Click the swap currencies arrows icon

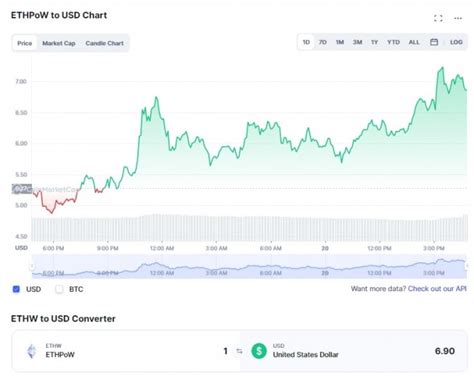click(x=239, y=351)
